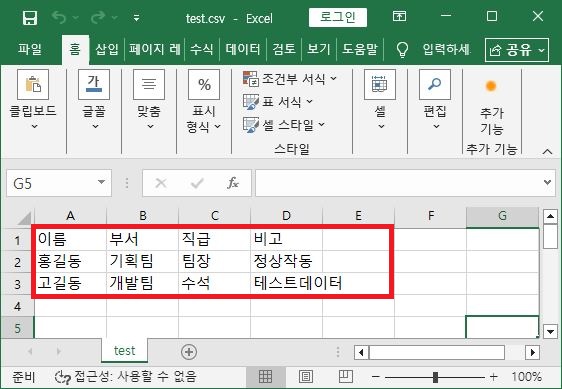The image size is (562, 389).
Task: Expand the 클립보드 group dropdown arrow
Action: point(34,126)
